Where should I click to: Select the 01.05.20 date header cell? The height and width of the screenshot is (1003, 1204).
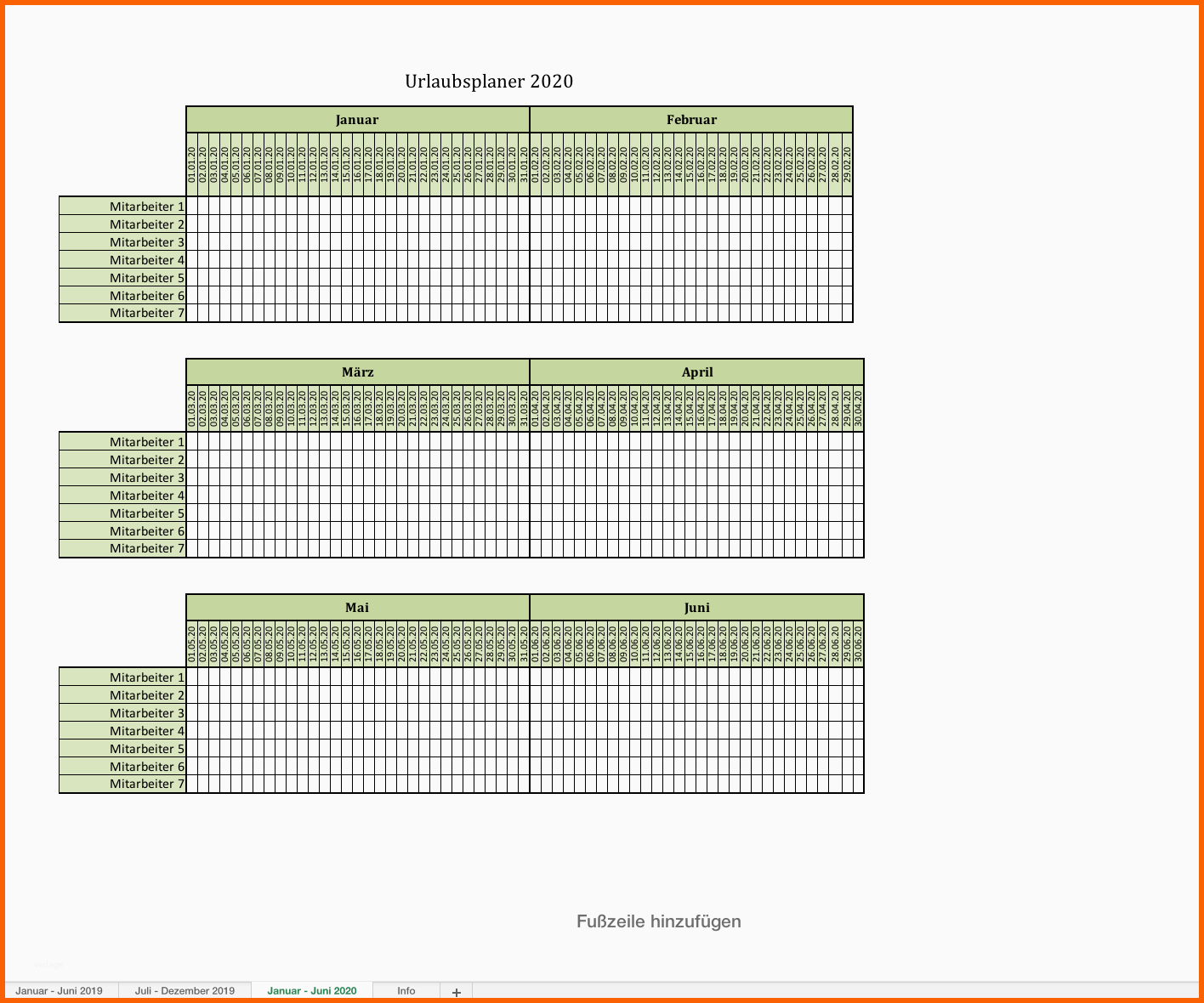(192, 643)
